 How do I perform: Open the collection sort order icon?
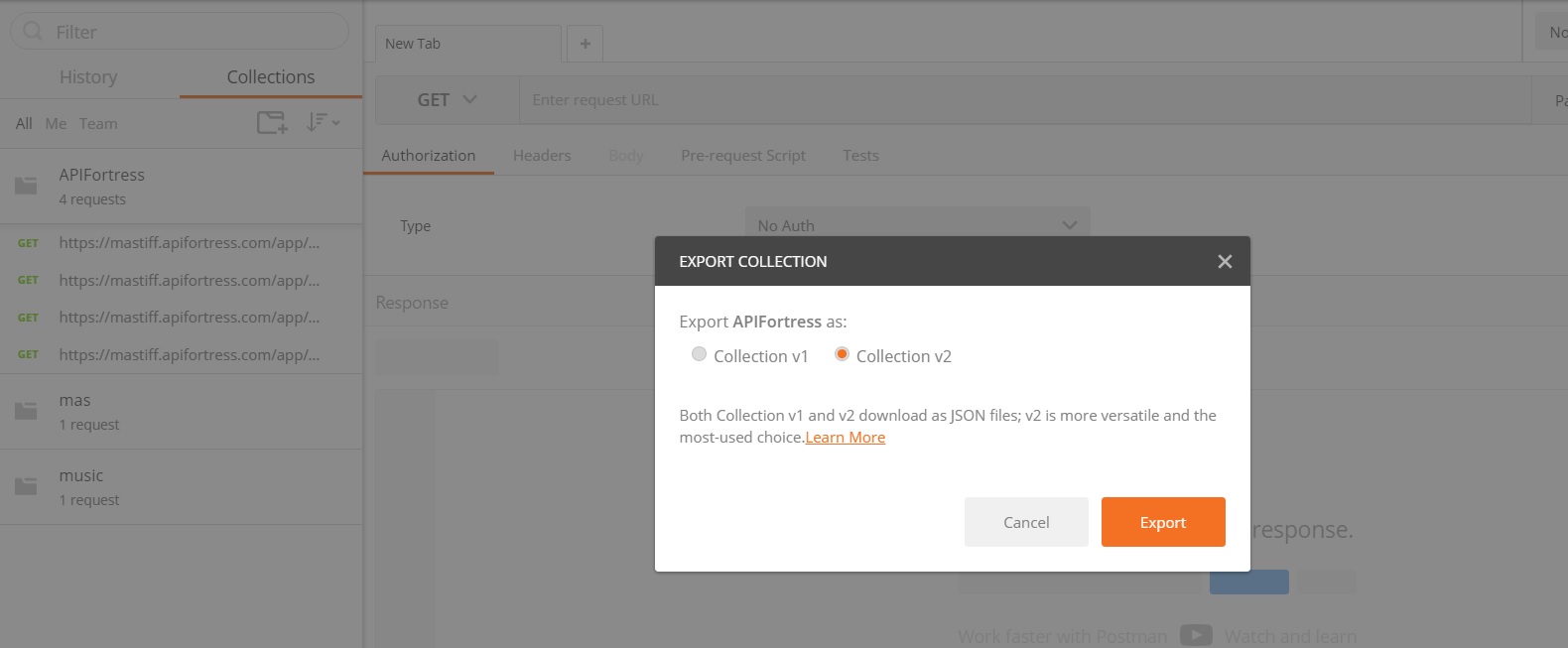tap(323, 122)
